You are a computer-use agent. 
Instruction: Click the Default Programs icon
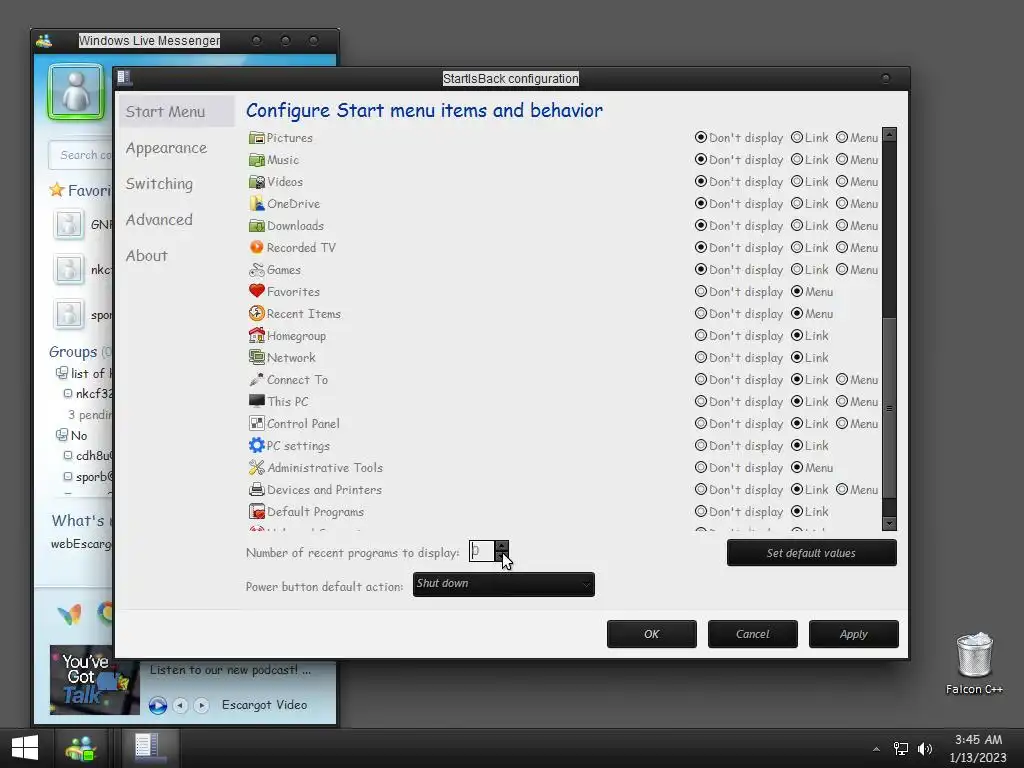coord(257,511)
